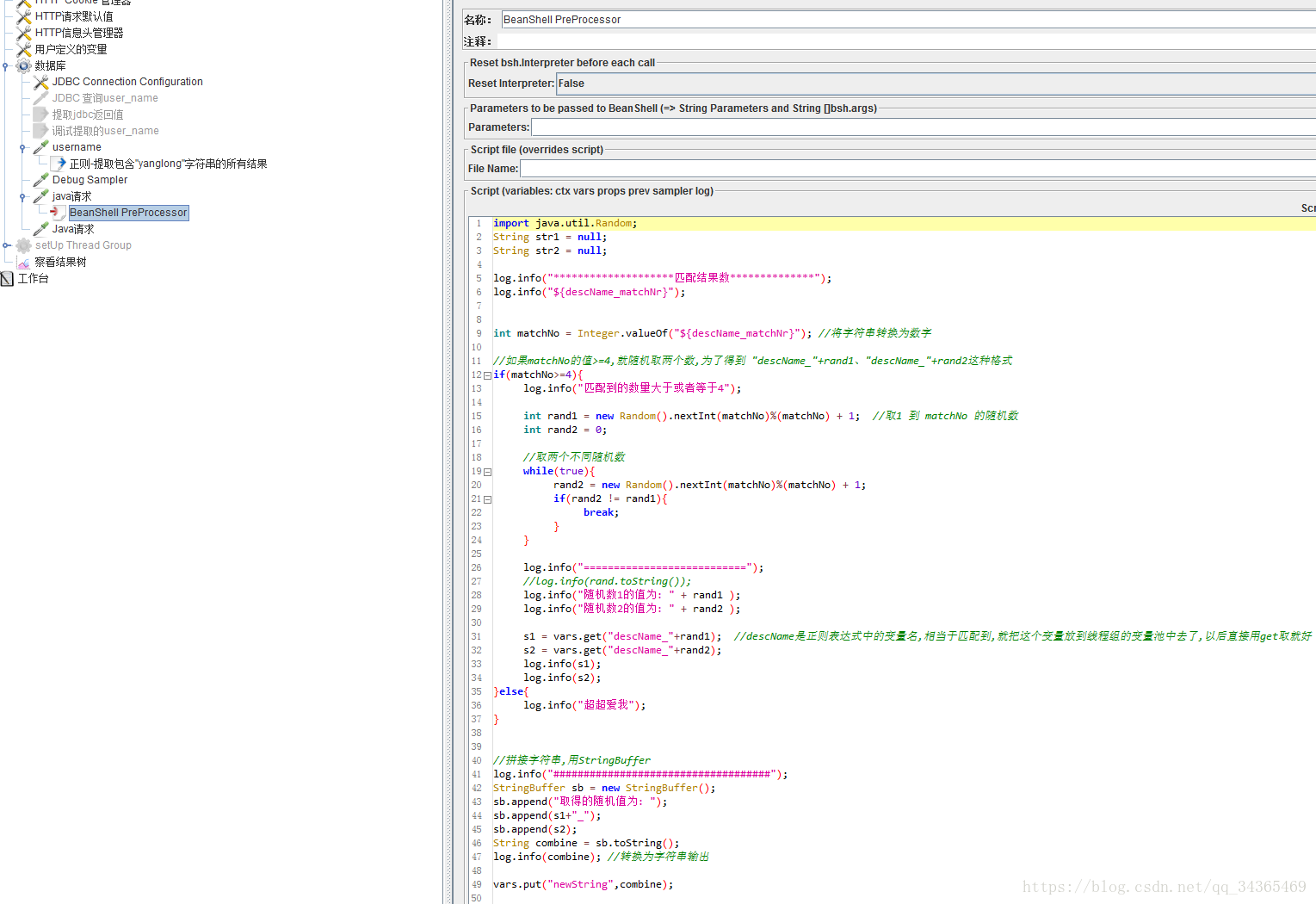Click the 正则 extractor post-processor icon
1316x904 pixels.
pyautogui.click(x=59, y=164)
